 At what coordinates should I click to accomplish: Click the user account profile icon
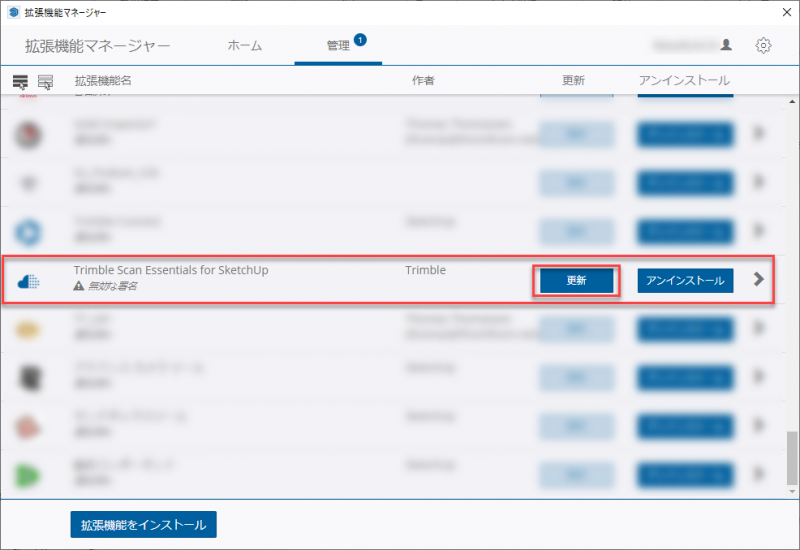pos(726,45)
